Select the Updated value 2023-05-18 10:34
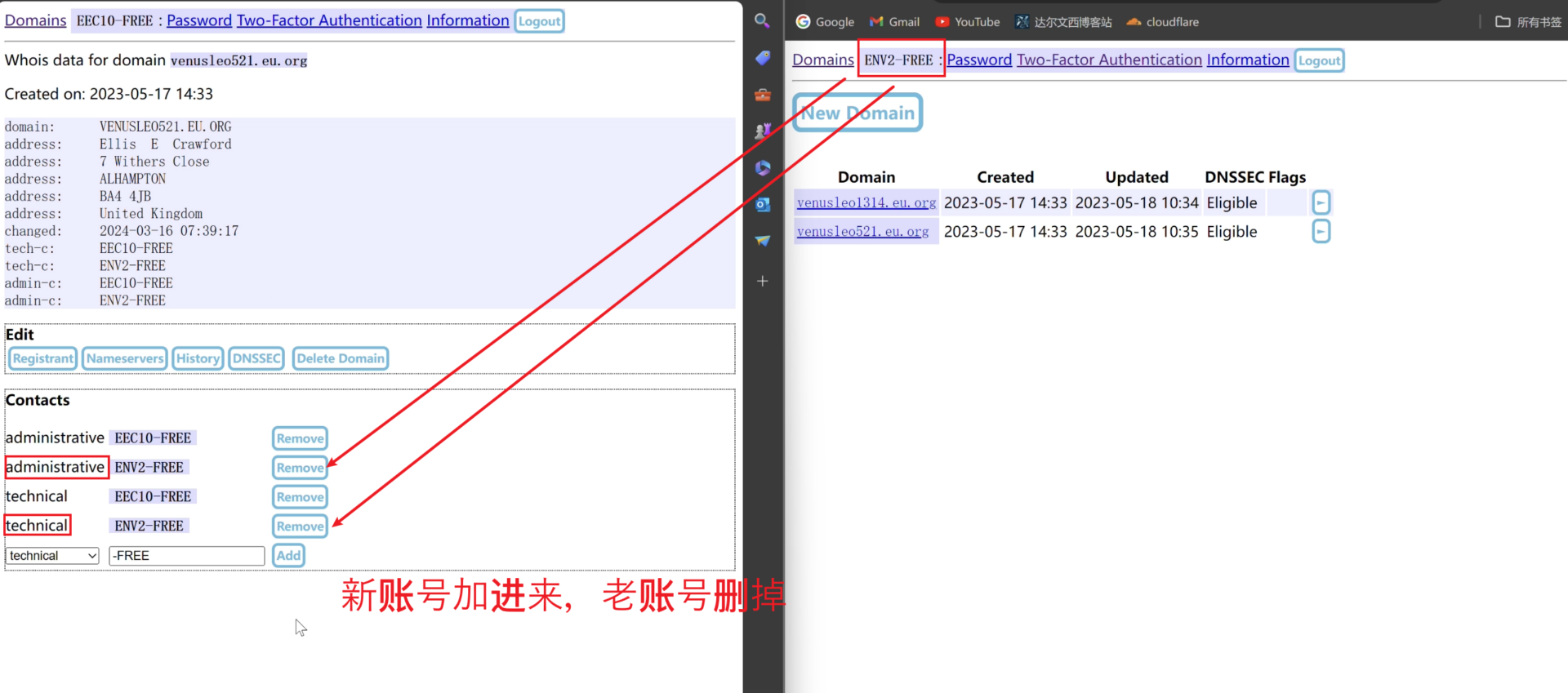1568x693 pixels. tap(1137, 202)
